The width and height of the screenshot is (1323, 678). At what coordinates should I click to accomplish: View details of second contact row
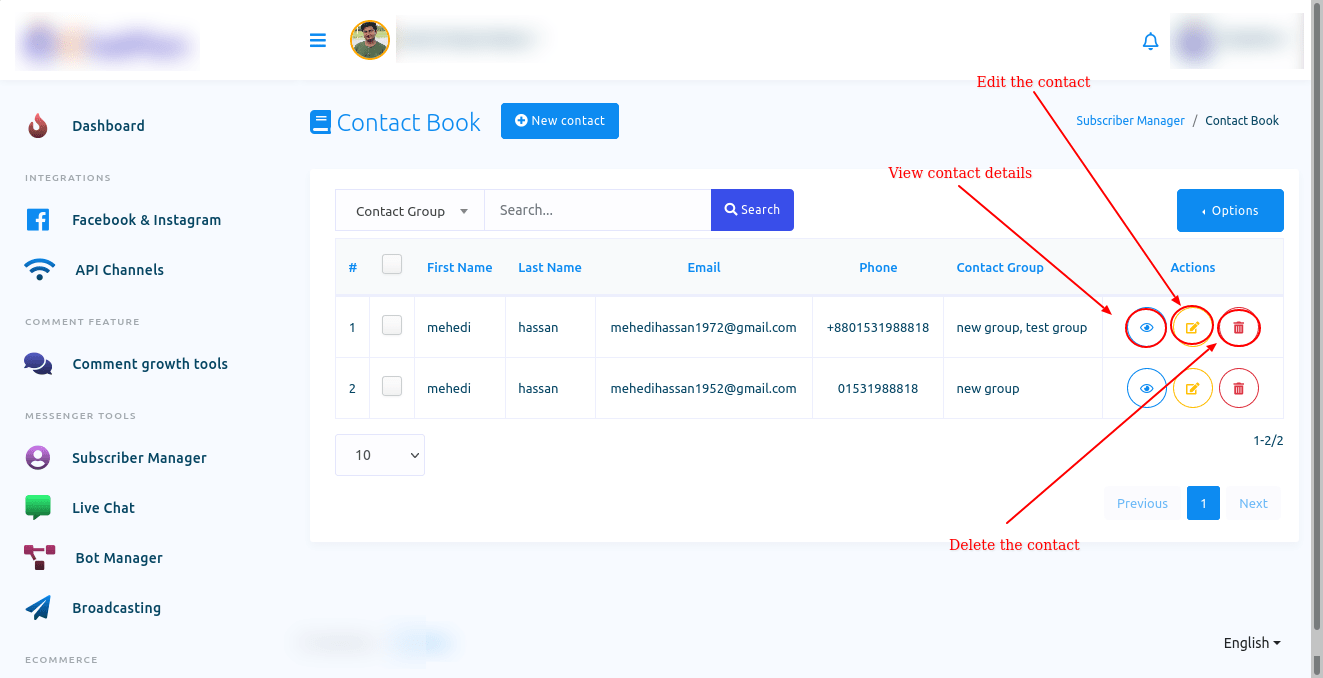pos(1146,389)
